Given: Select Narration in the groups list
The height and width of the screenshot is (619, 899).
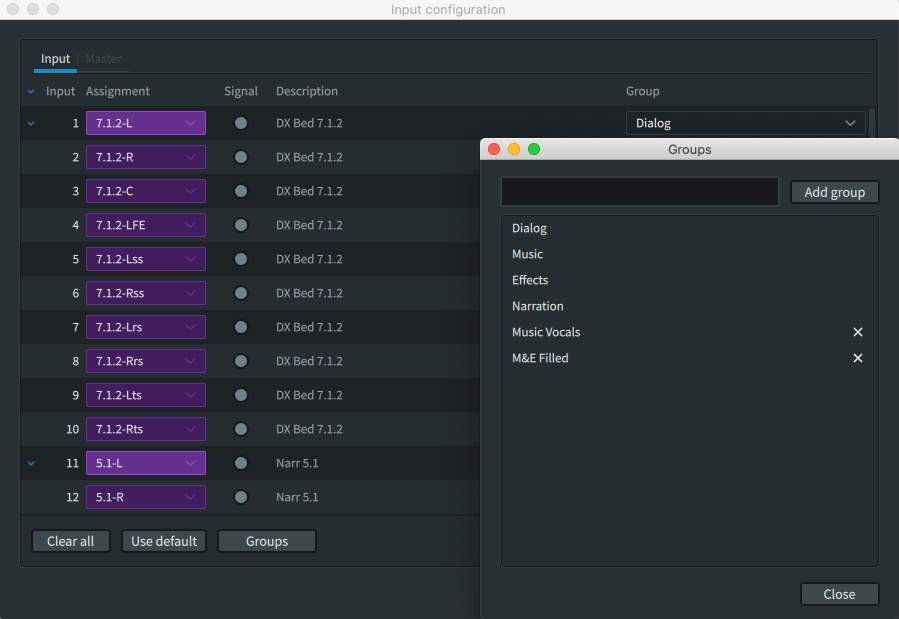Looking at the screenshot, I should (538, 306).
